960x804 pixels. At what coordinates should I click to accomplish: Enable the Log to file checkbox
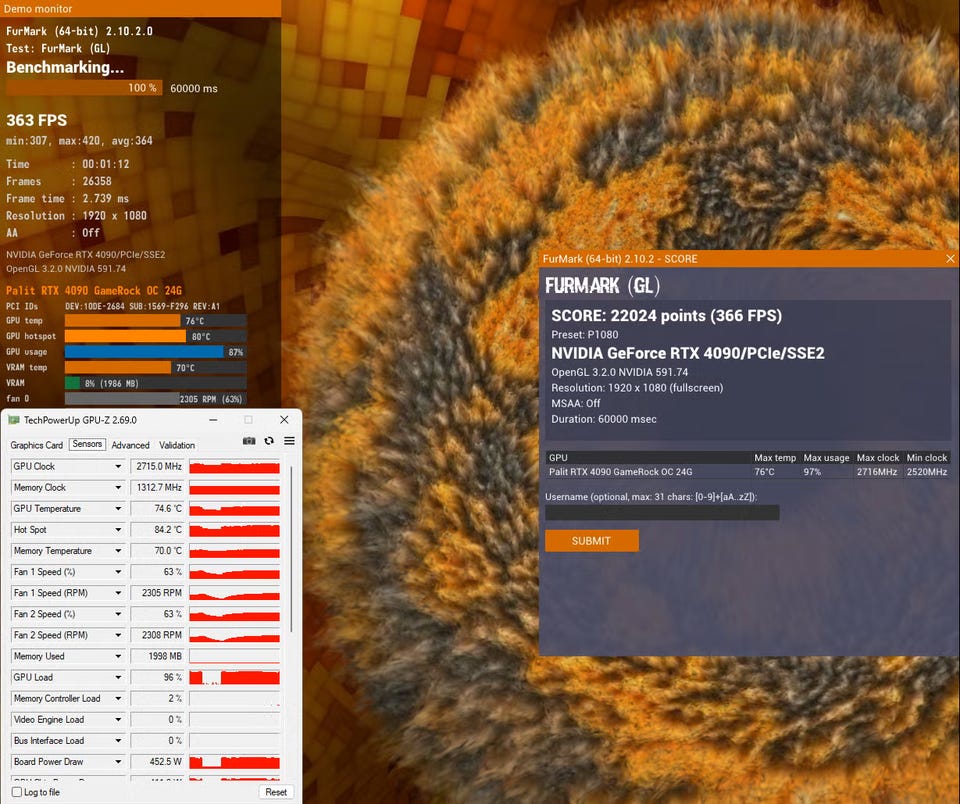[x=17, y=792]
